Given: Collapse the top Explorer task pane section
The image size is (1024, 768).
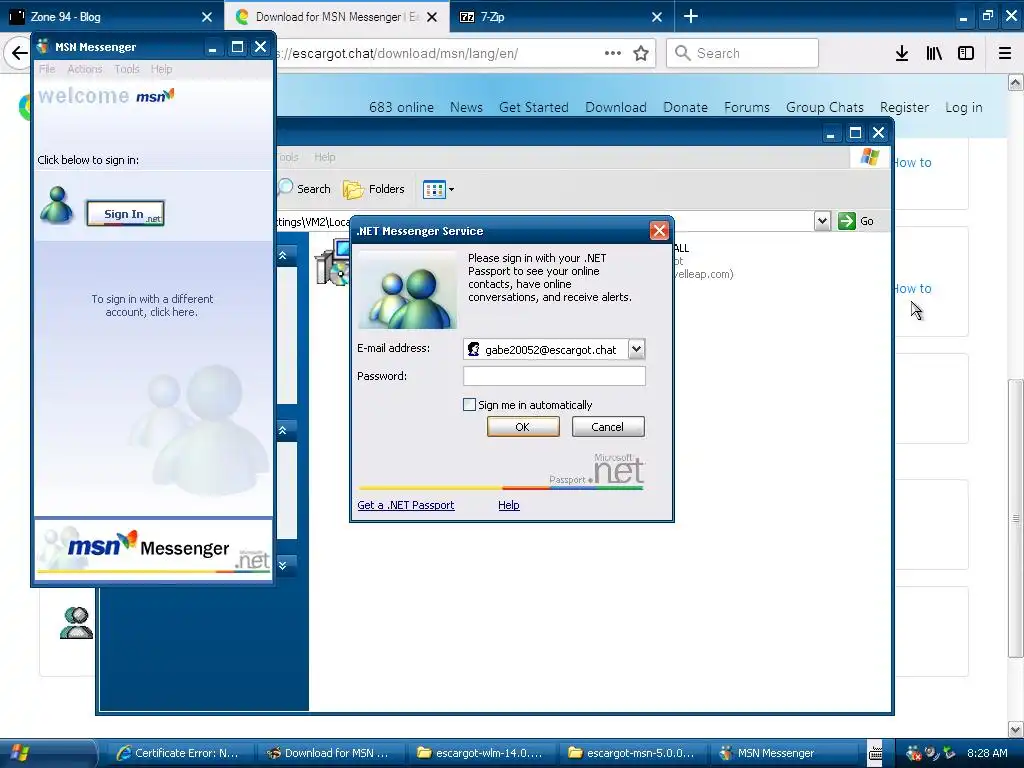Looking at the screenshot, I should click(283, 255).
